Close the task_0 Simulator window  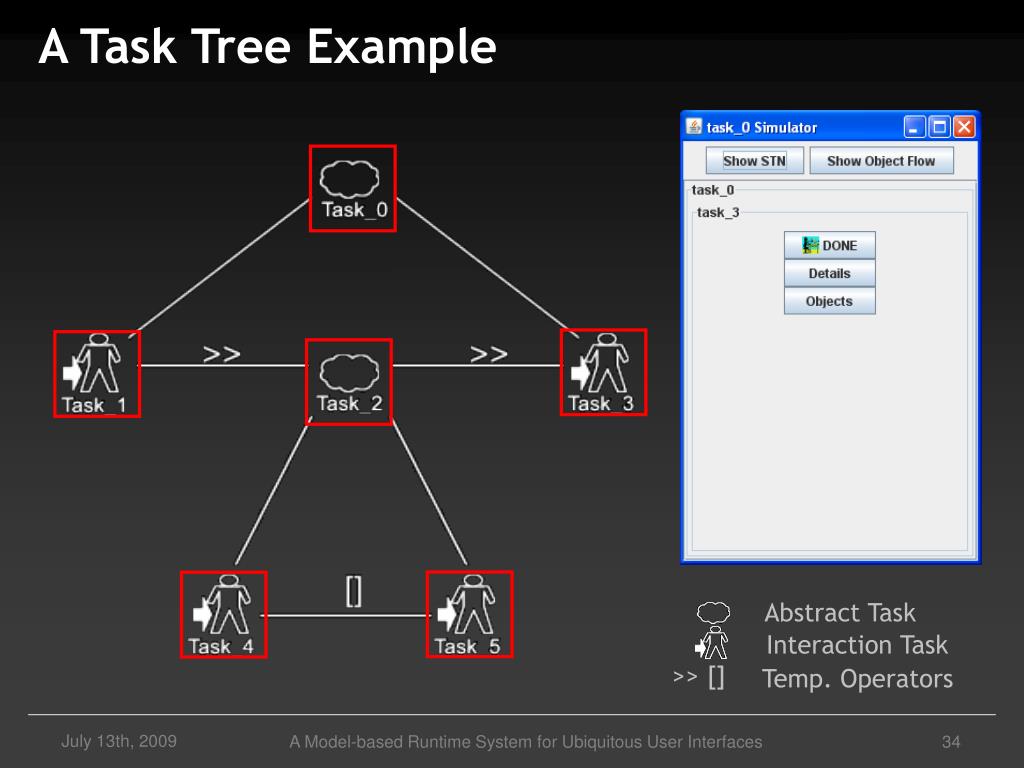point(964,127)
